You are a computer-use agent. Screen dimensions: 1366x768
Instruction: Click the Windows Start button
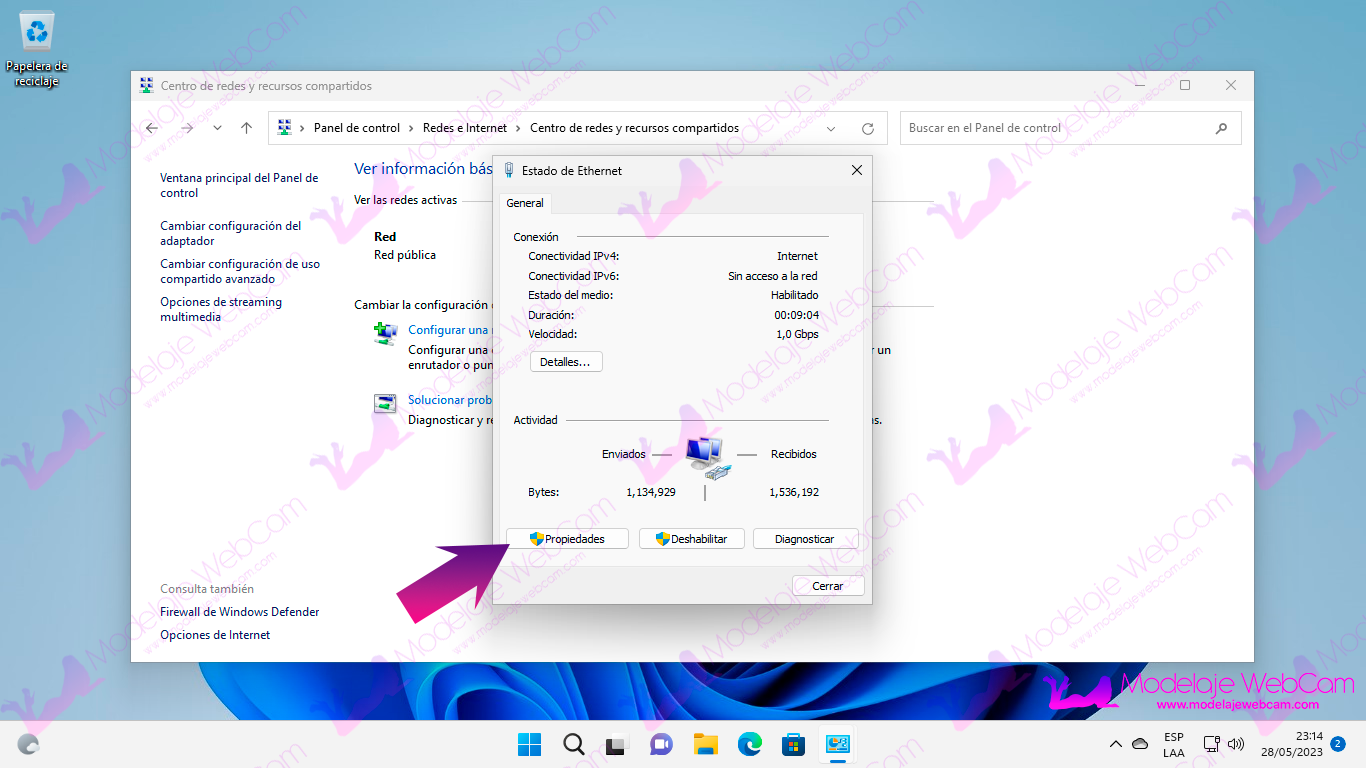click(529, 744)
